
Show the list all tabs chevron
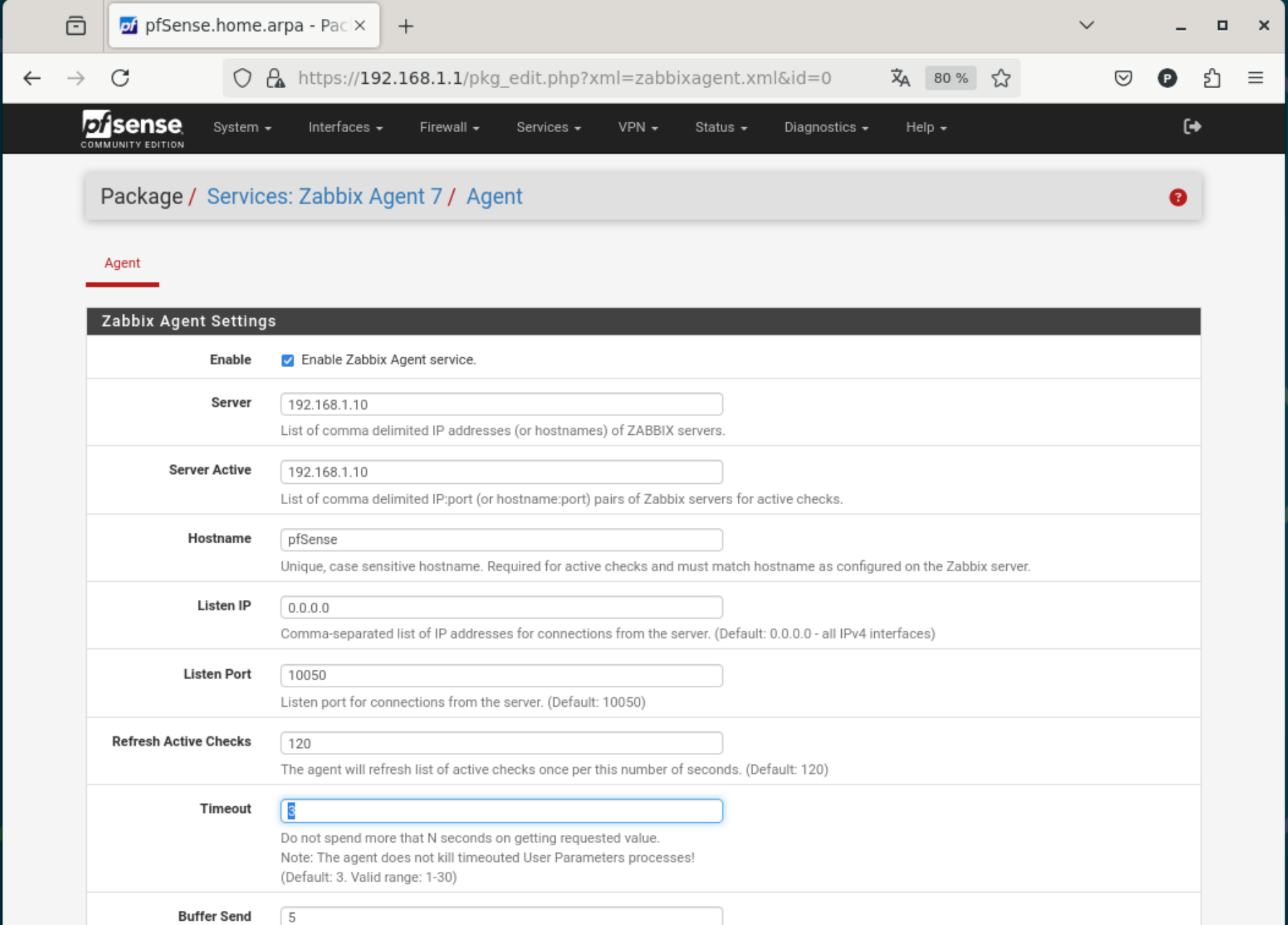pyautogui.click(x=1086, y=26)
